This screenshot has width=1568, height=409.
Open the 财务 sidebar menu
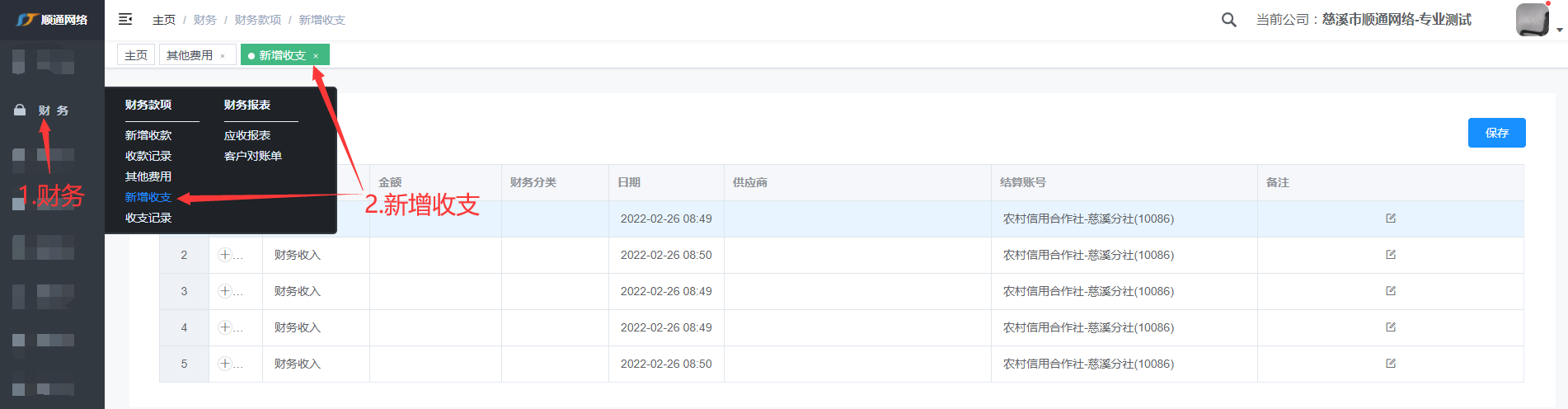53,110
